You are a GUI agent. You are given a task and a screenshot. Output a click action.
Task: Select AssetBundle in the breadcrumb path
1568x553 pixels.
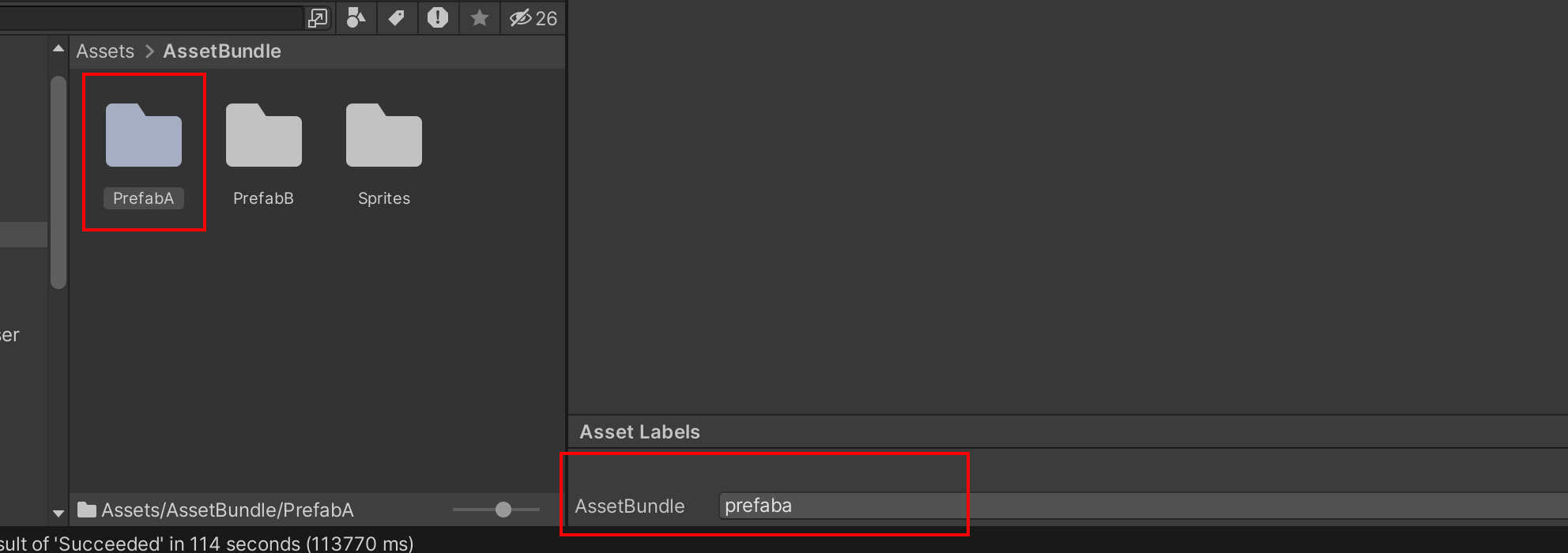(x=222, y=51)
